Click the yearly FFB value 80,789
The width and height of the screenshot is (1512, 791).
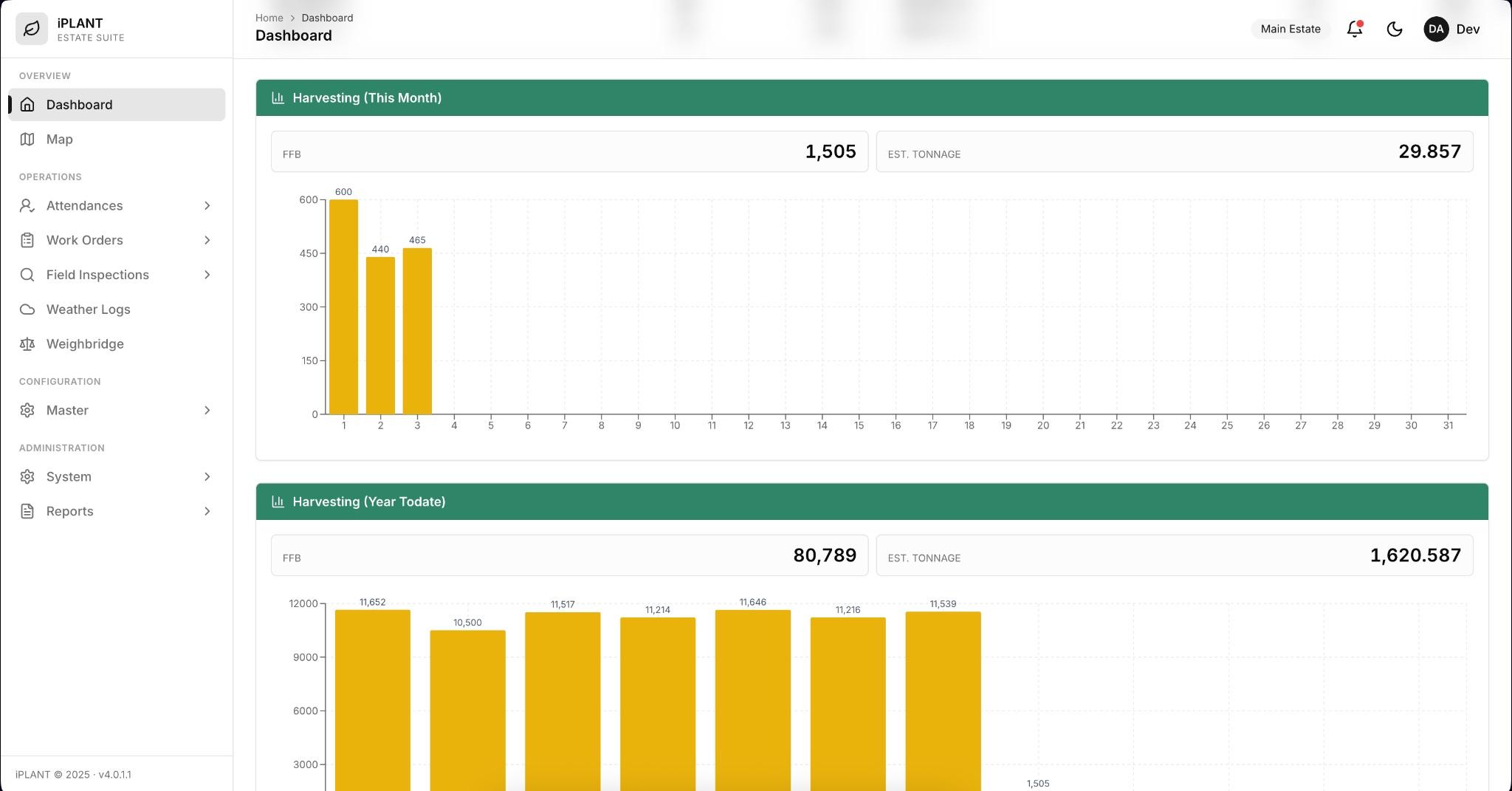click(x=825, y=555)
